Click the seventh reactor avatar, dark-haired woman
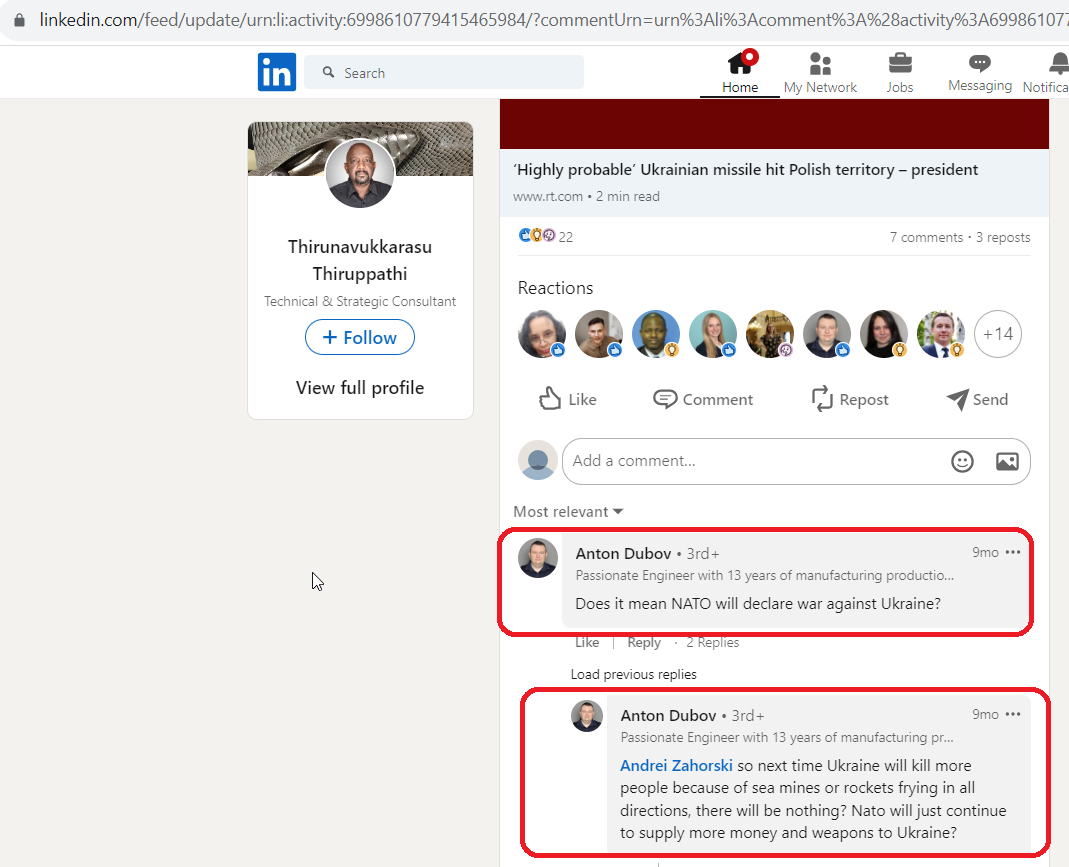The width and height of the screenshot is (1069, 867). tap(884, 334)
